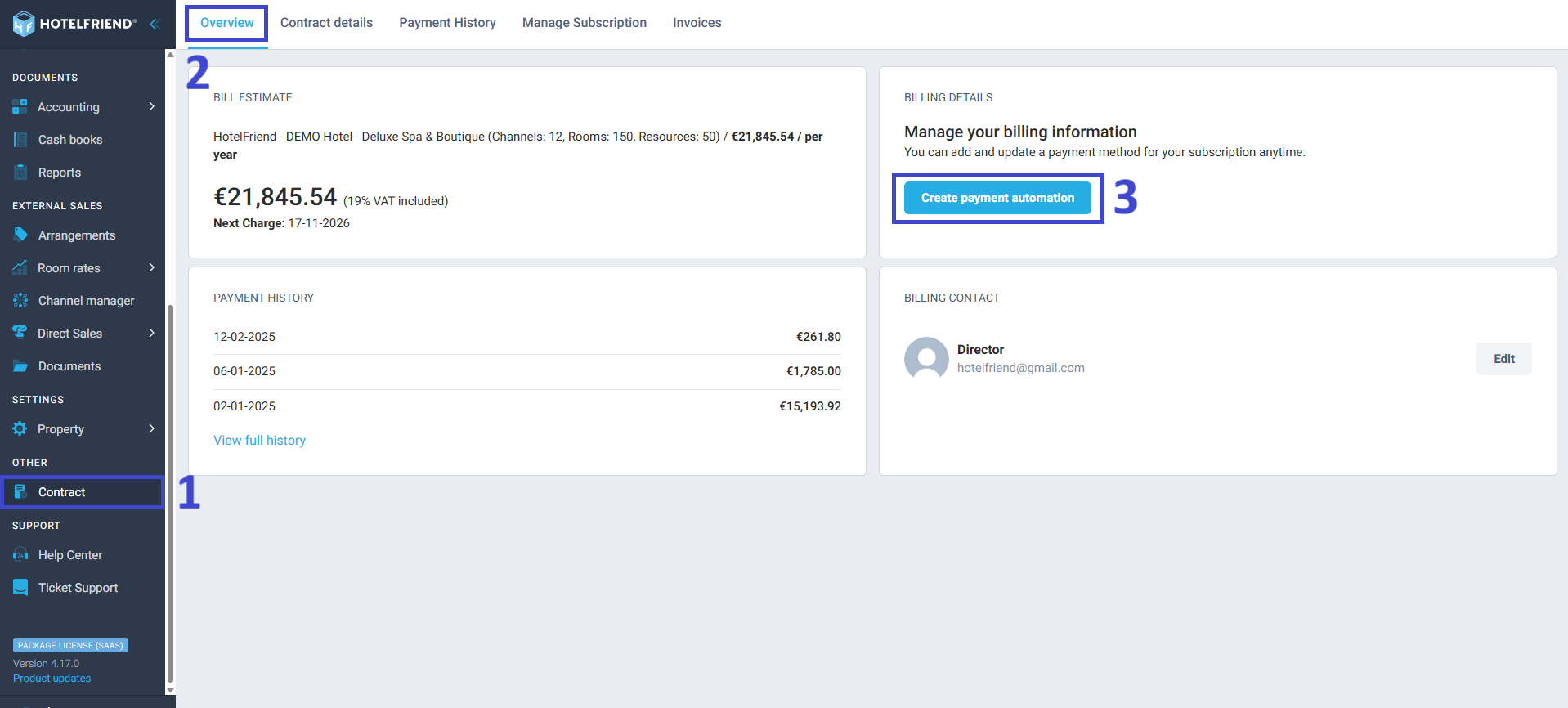Click the Version 4.17.0 text

tap(46, 664)
